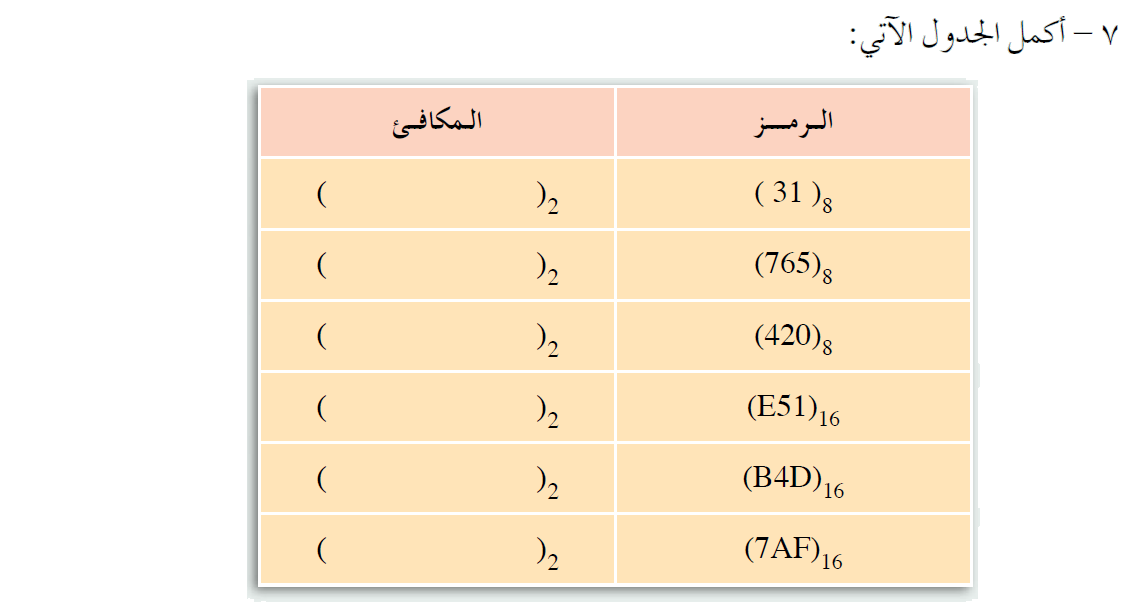This screenshot has width=1139, height=613.
Task: Click the subscript 2 in the (7AF) row
Action: tap(553, 561)
